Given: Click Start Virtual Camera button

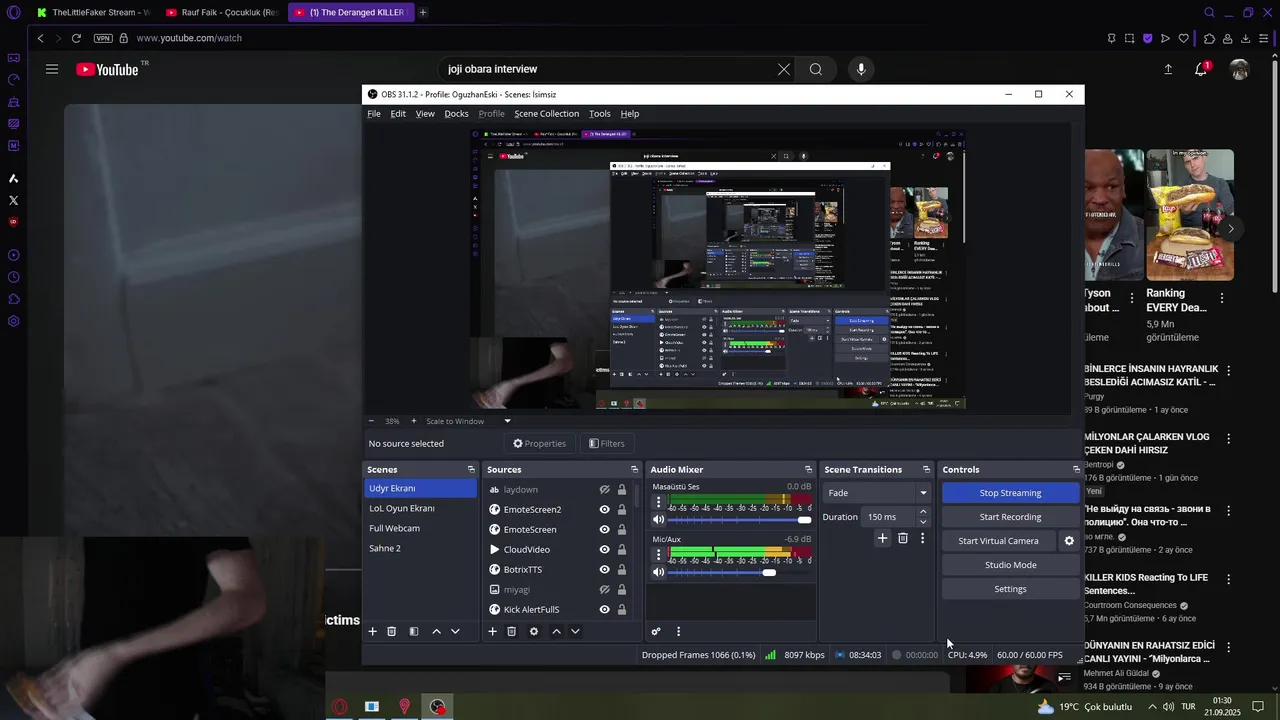Looking at the screenshot, I should point(998,541).
